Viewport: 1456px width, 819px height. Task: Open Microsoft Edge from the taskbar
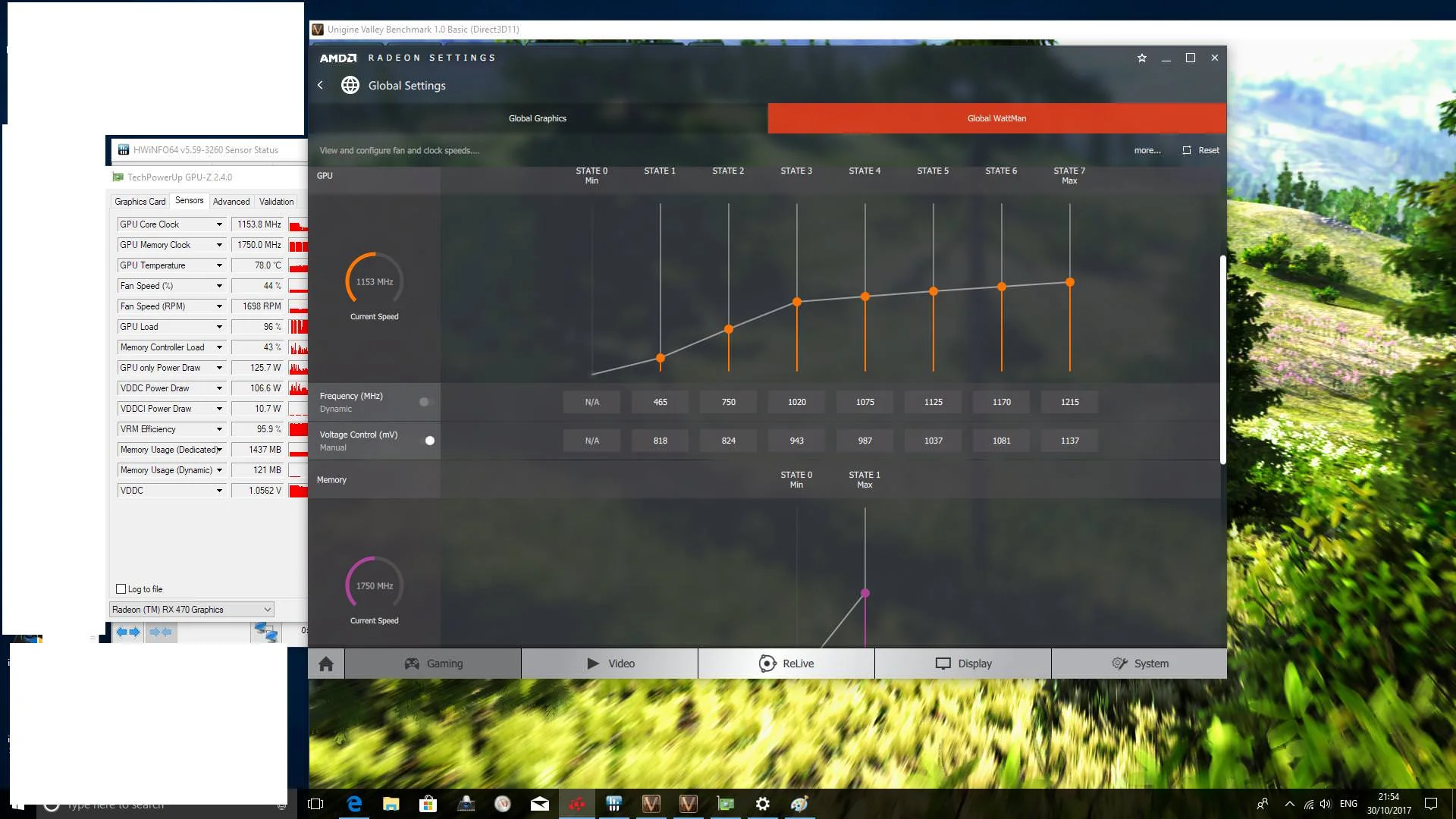[354, 804]
